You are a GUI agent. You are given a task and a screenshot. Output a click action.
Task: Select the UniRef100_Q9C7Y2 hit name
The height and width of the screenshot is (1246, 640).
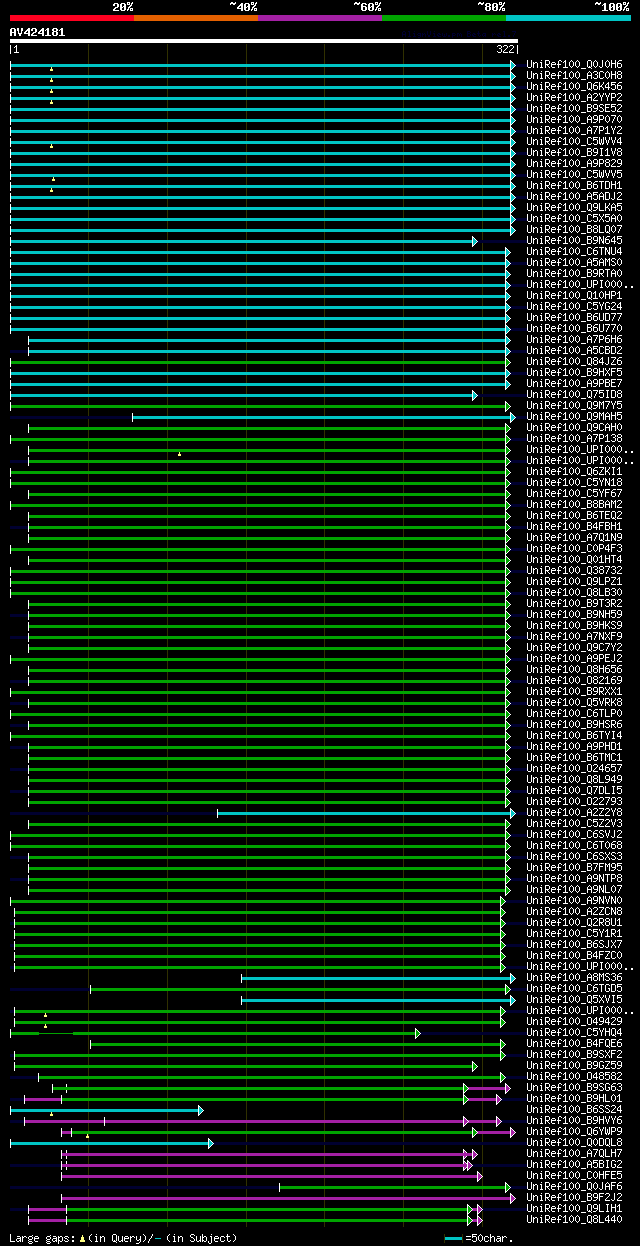click(x=574, y=647)
